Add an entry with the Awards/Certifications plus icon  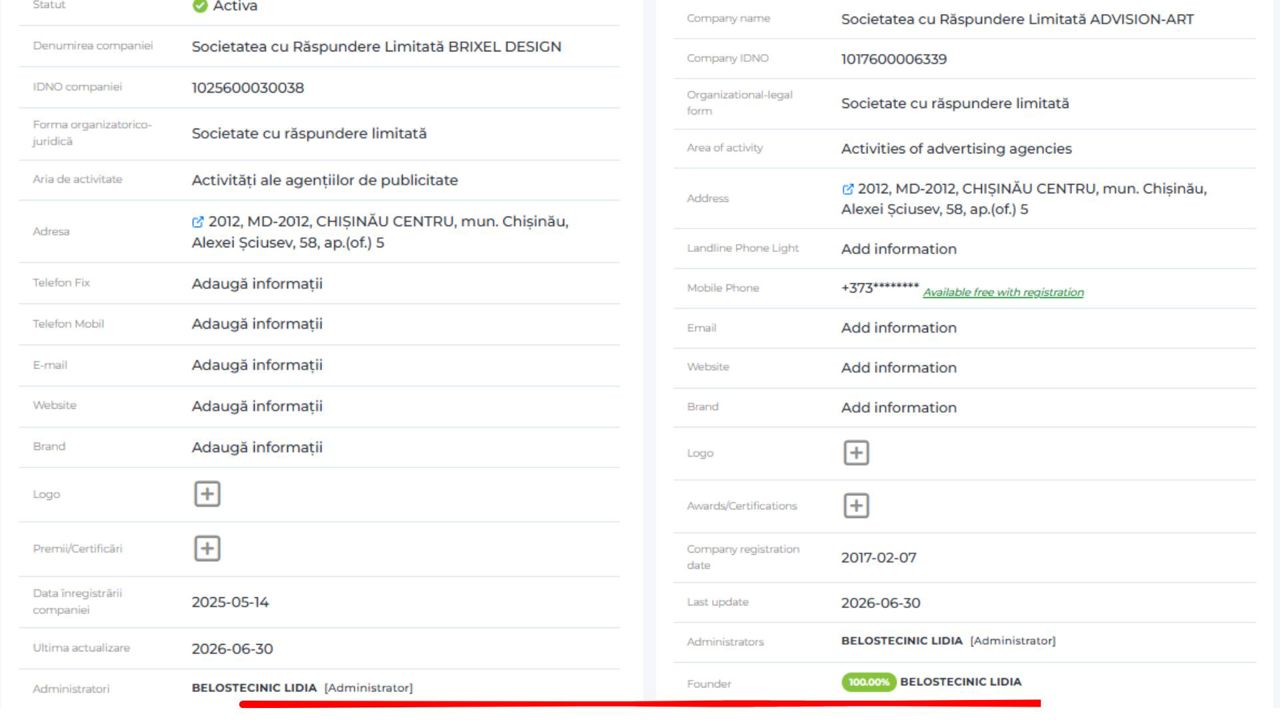(856, 505)
